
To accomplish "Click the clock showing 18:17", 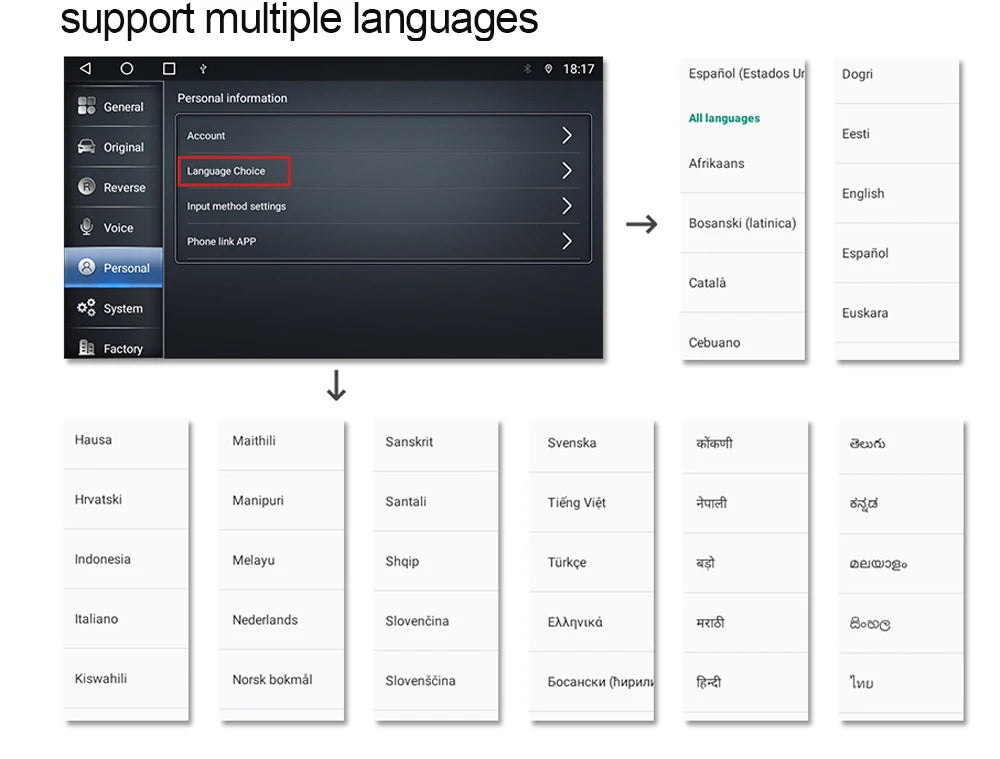I will [578, 69].
